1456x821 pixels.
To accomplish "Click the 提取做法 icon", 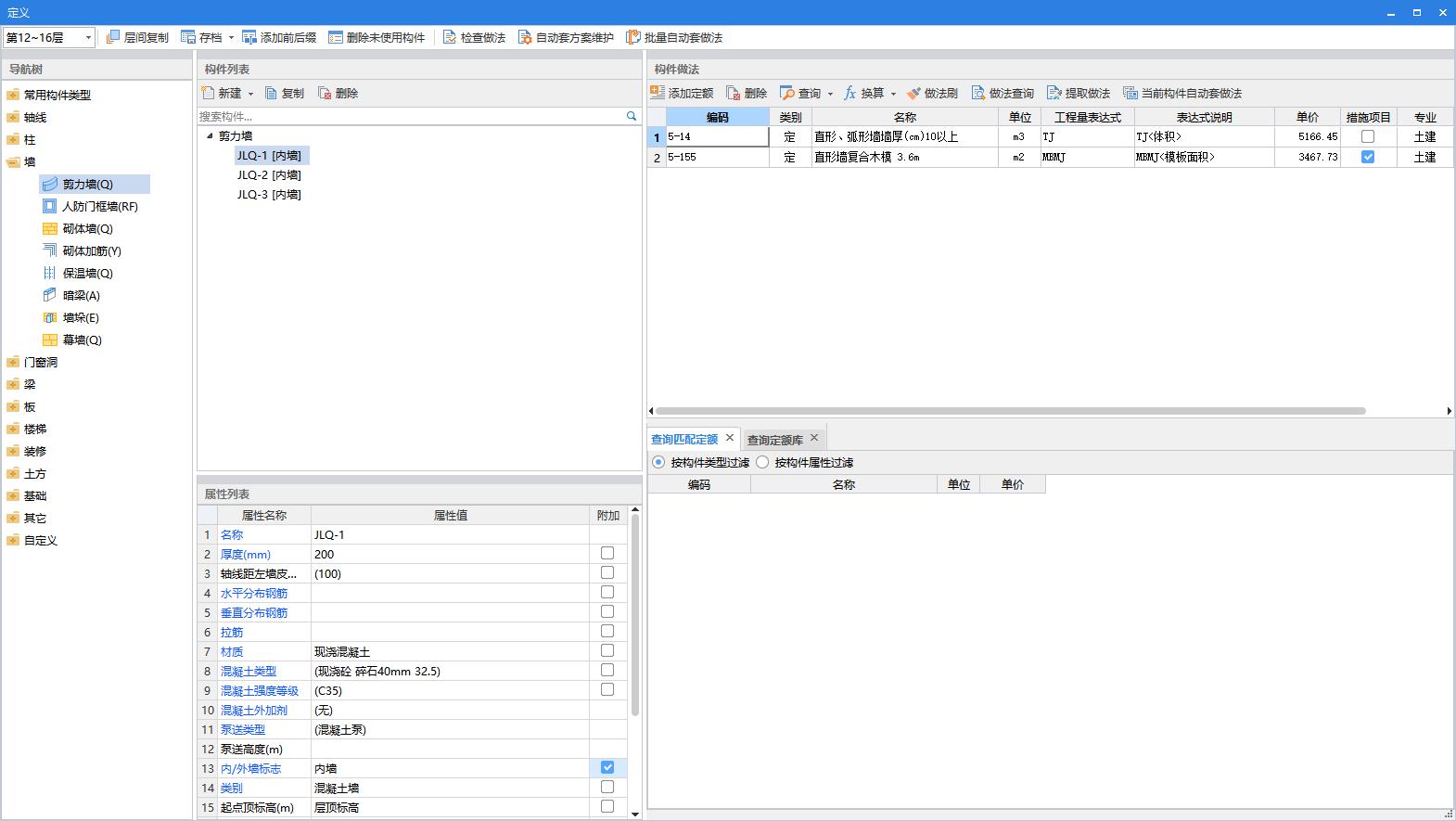I will pos(1054,93).
